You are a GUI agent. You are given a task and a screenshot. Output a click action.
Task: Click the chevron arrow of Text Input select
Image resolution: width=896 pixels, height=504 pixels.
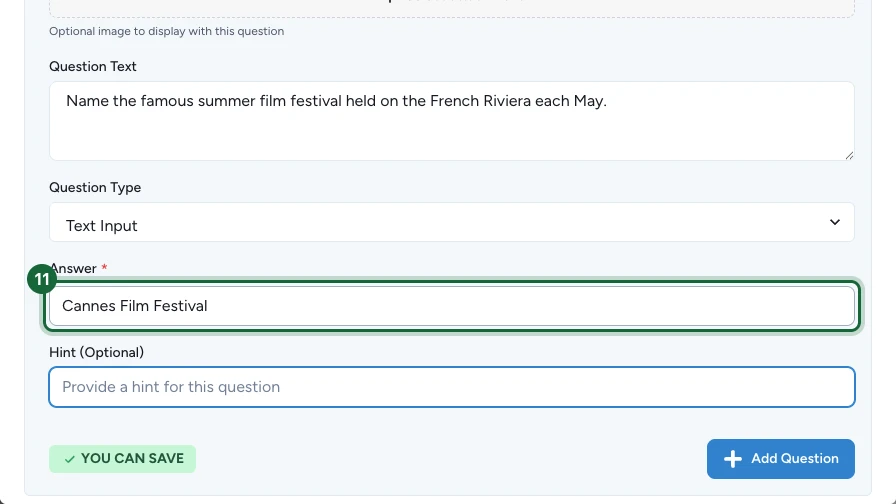[835, 222]
